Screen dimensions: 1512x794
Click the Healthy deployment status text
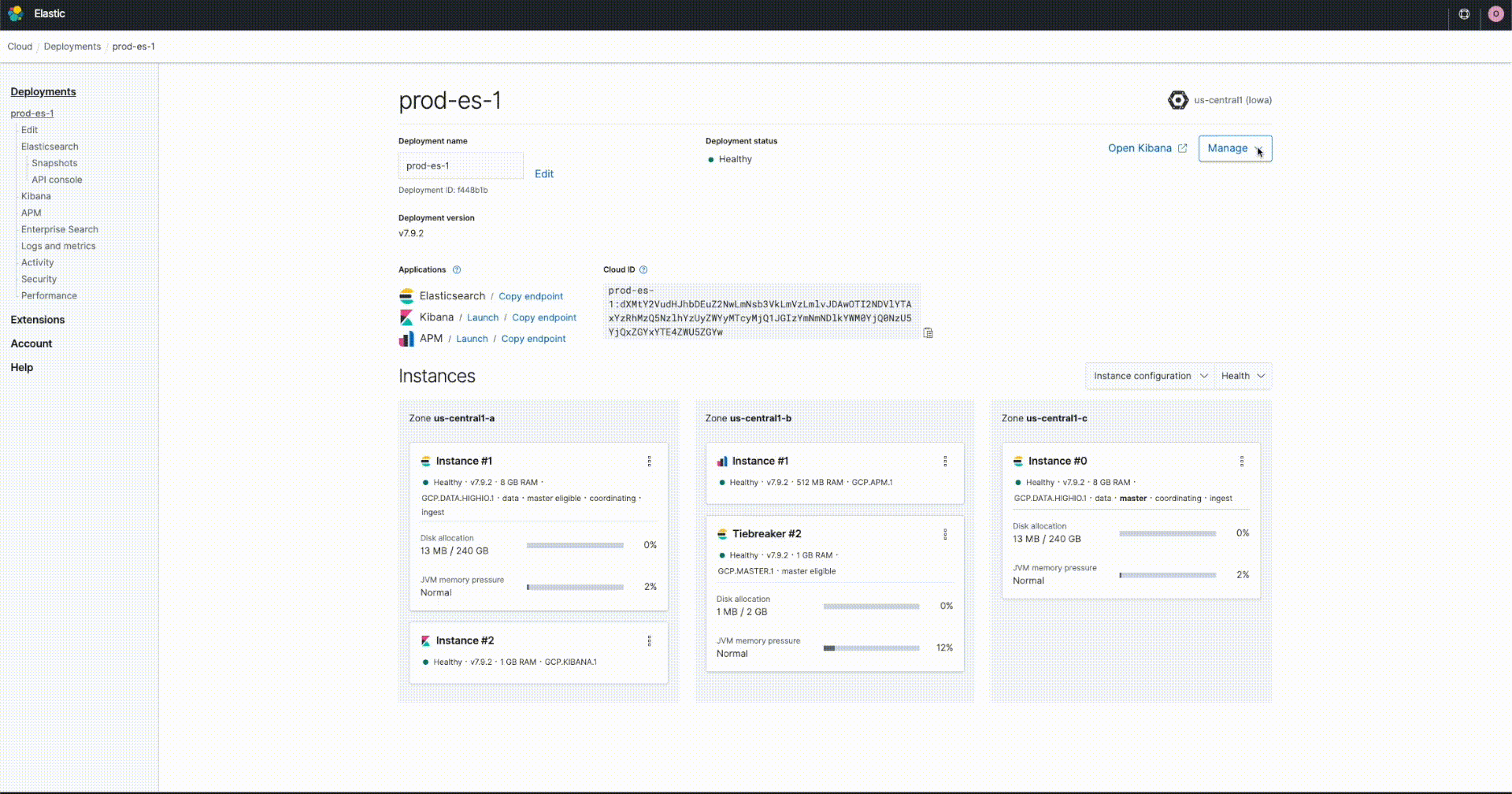[x=735, y=159]
